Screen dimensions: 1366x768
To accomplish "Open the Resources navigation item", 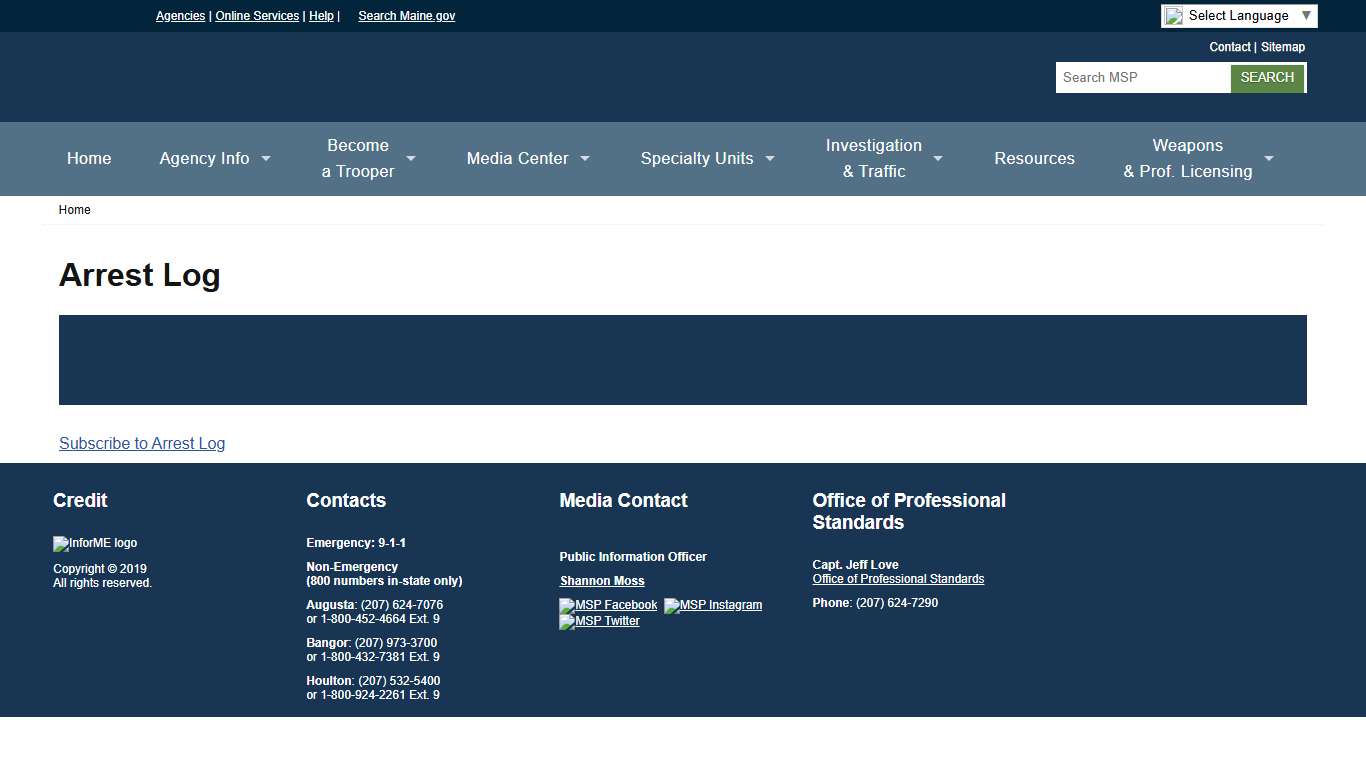I will click(1034, 158).
